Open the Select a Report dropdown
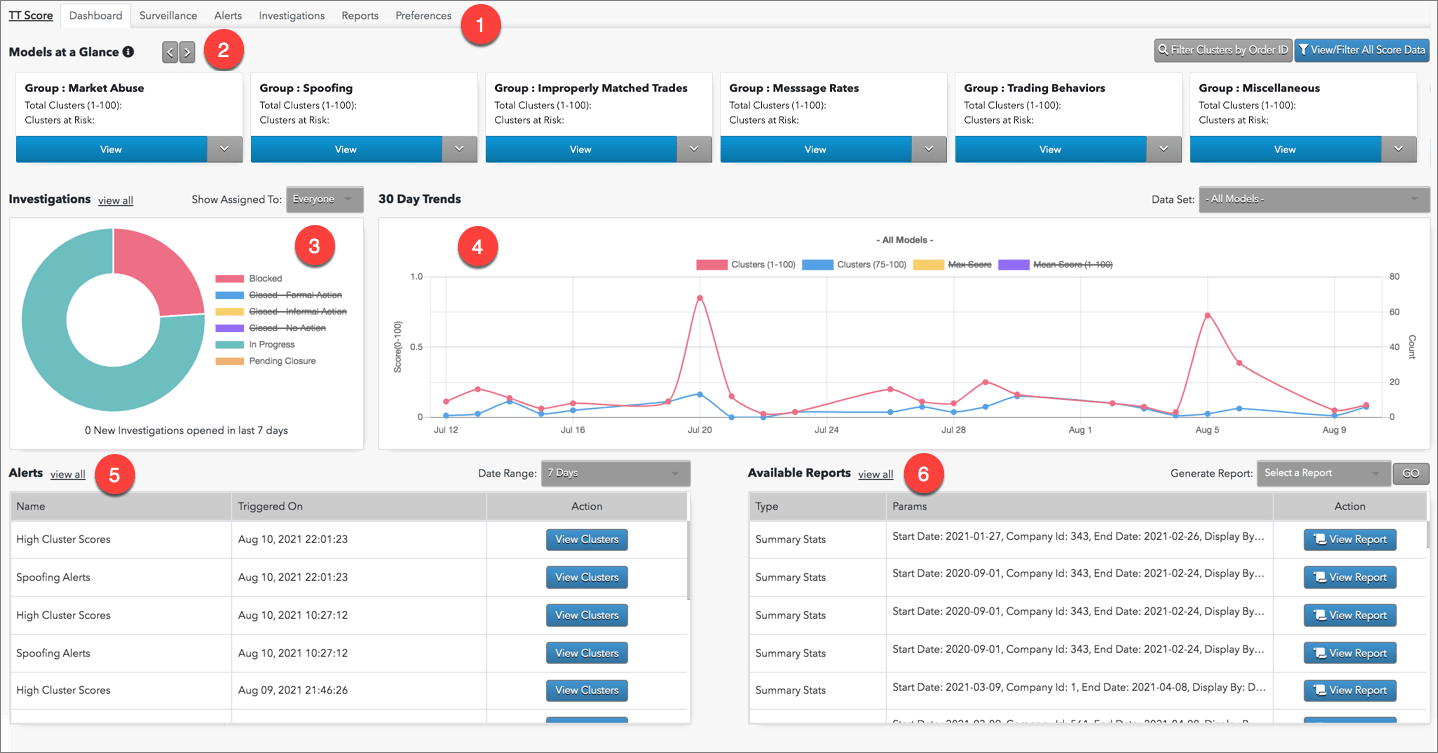This screenshot has height=753, width=1438. point(1323,472)
